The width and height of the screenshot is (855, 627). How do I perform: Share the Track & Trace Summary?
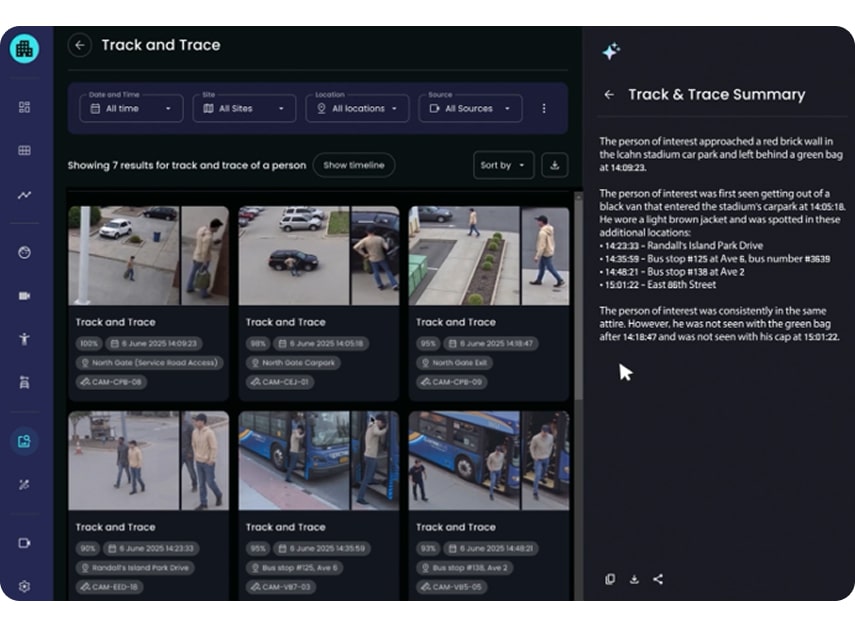658,579
